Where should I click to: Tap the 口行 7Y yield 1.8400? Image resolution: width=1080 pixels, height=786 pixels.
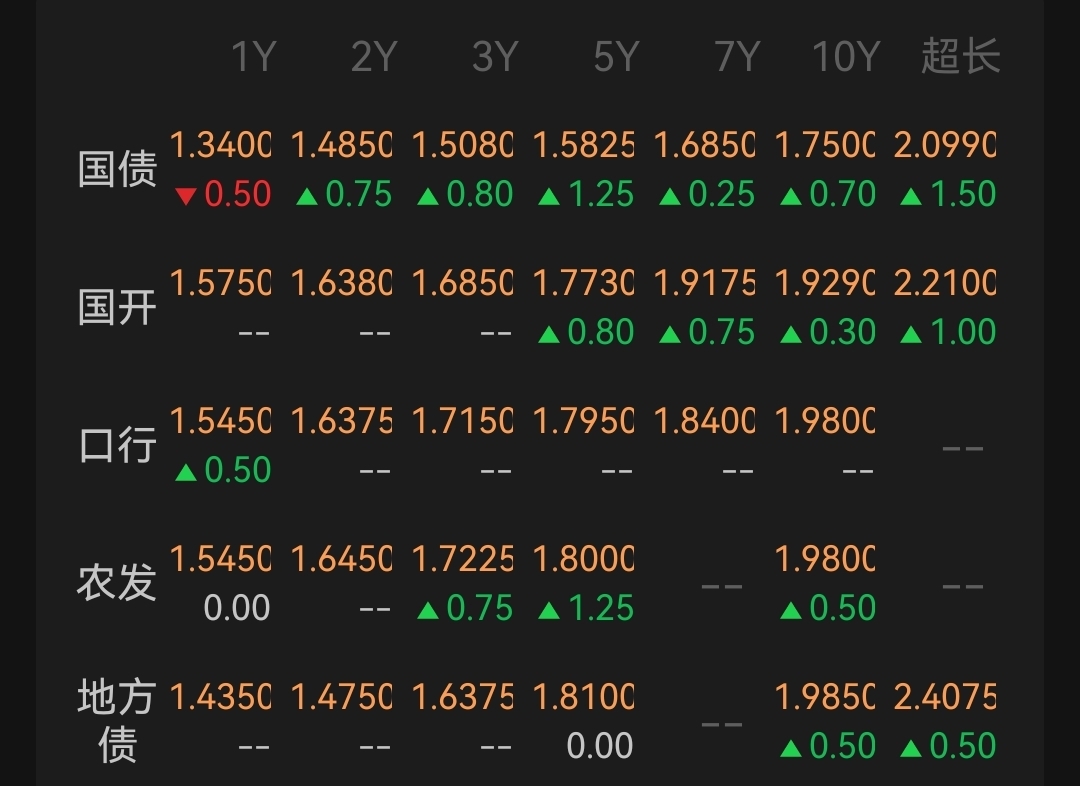(x=704, y=421)
